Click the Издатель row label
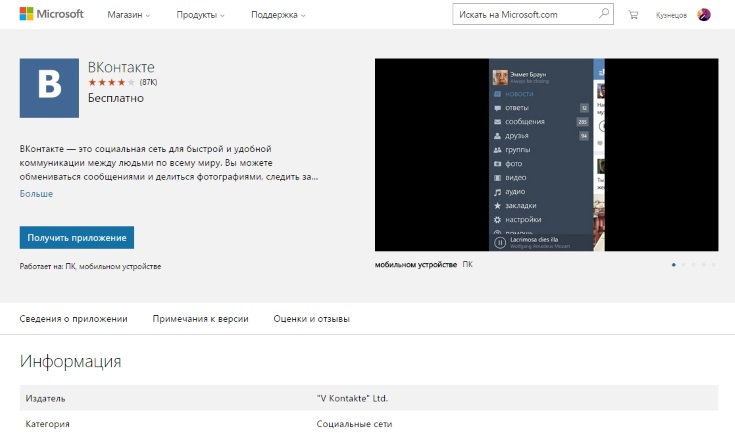The height and width of the screenshot is (433, 735). [45, 398]
